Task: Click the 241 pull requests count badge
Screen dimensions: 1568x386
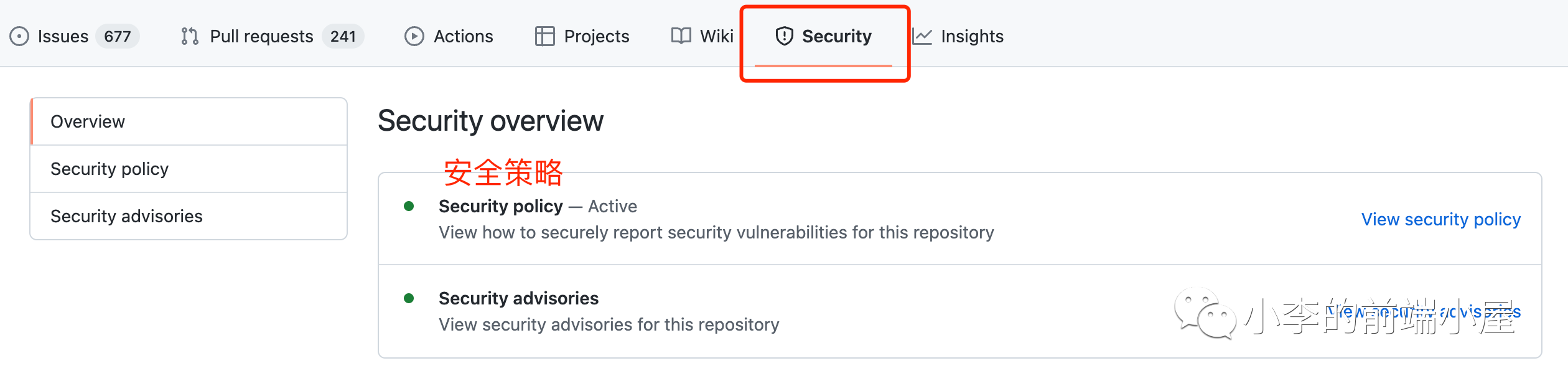Action: pyautogui.click(x=343, y=37)
